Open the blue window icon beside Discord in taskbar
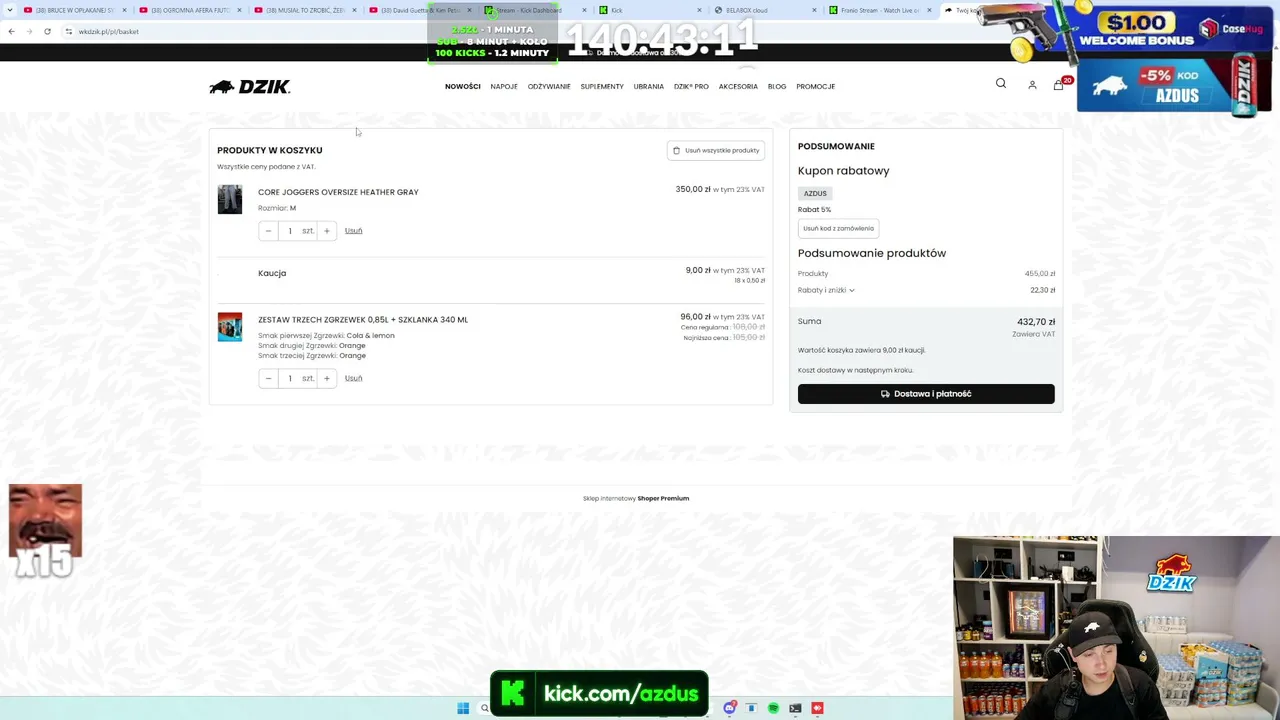Image resolution: width=1280 pixels, height=720 pixels. tap(752, 708)
